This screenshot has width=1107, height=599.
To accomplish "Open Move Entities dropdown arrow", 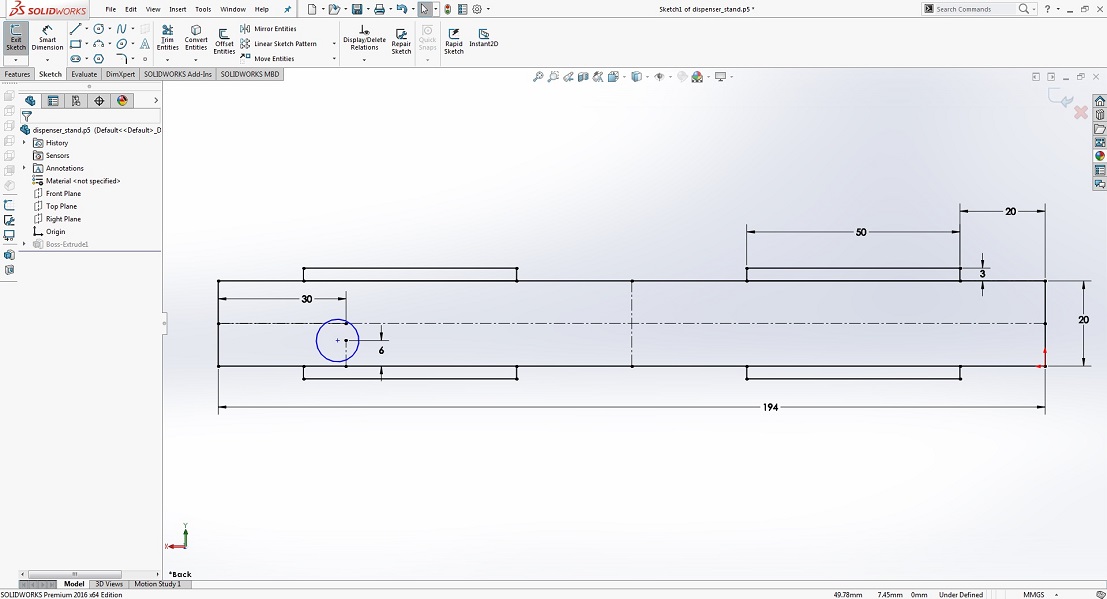I will pos(334,59).
